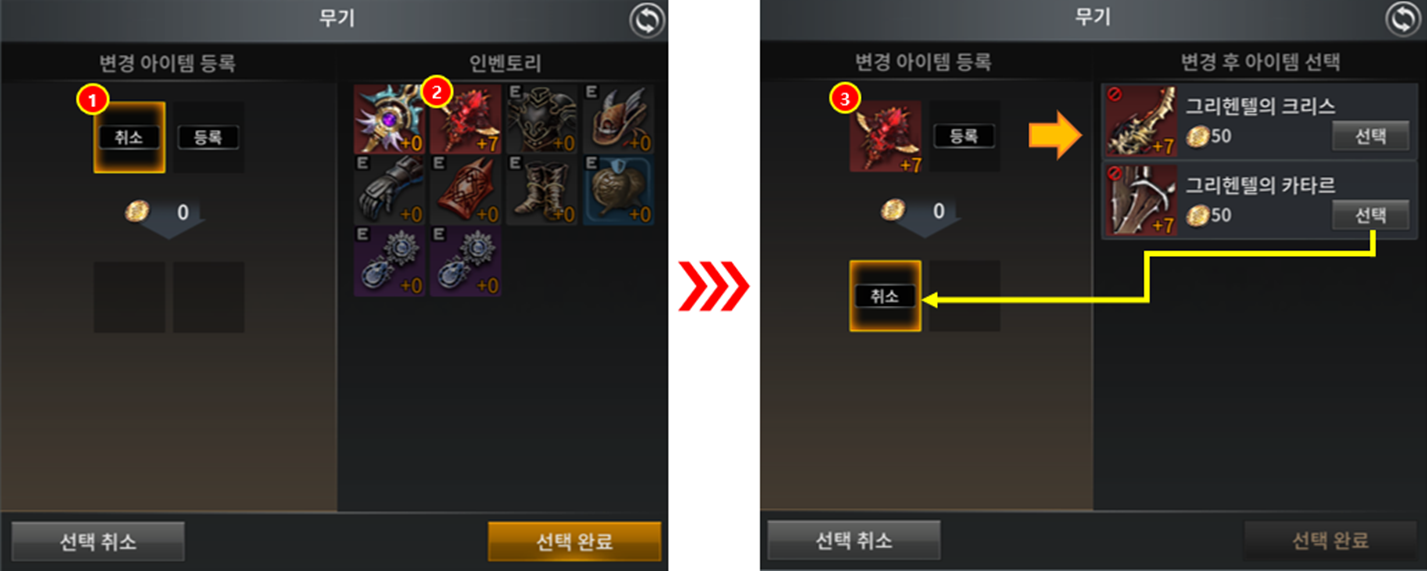
Task: Select the boots item in inventory
Action: point(543,190)
